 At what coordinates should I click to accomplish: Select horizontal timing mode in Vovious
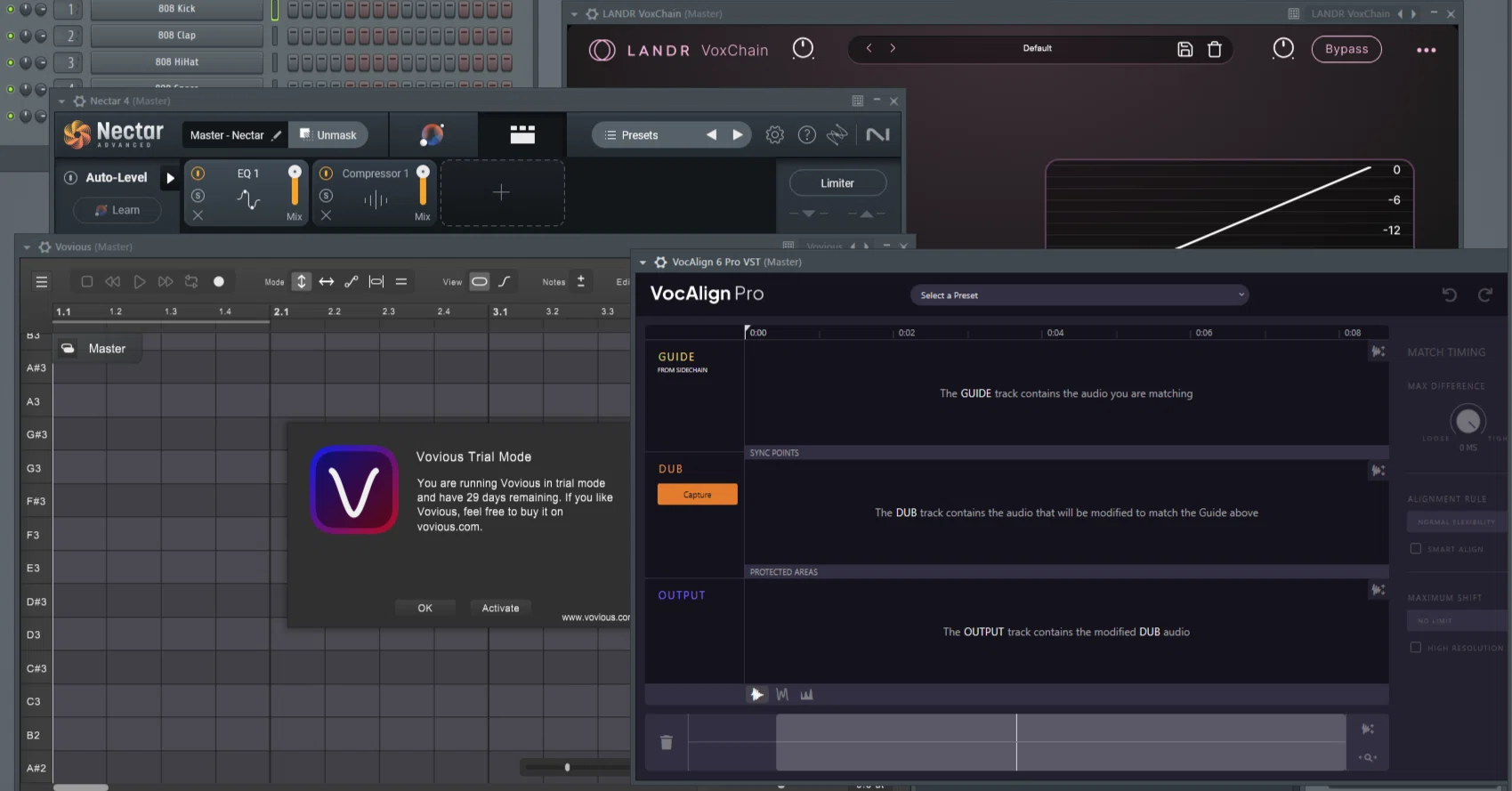(327, 282)
